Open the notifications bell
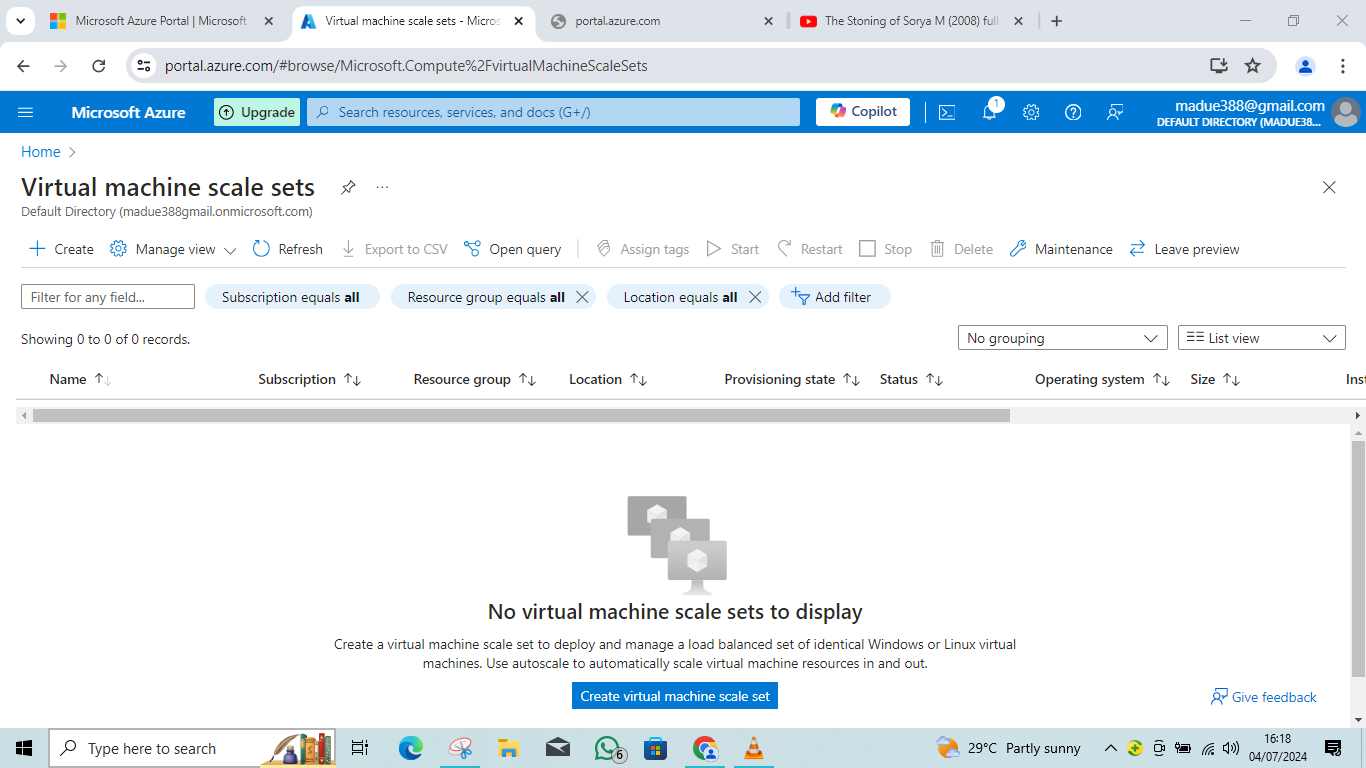The height and width of the screenshot is (768, 1366). click(989, 112)
